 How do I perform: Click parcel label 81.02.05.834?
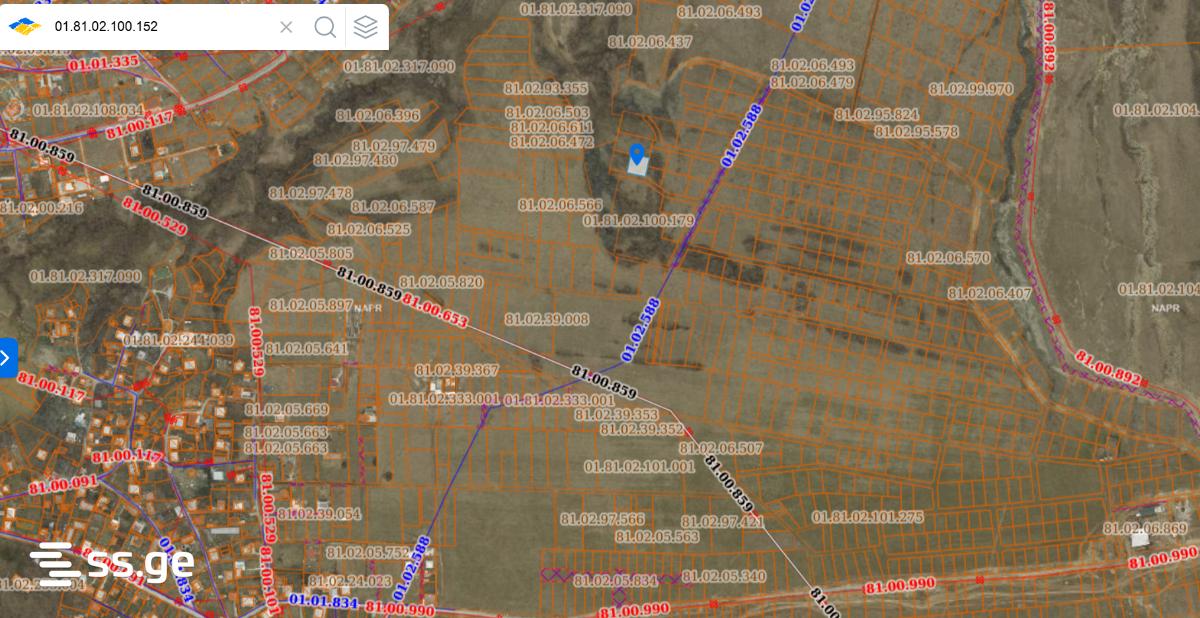(x=615, y=580)
